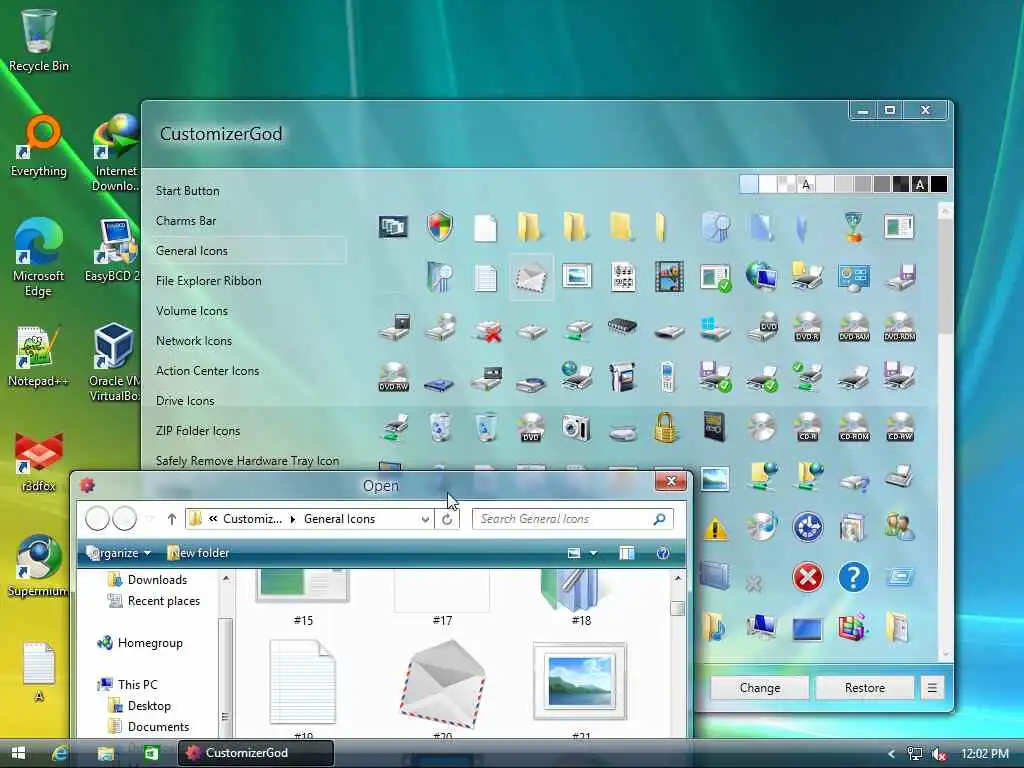Expand the Customiz... breadcrumb arrow
1024x768 pixels.
(x=292, y=519)
